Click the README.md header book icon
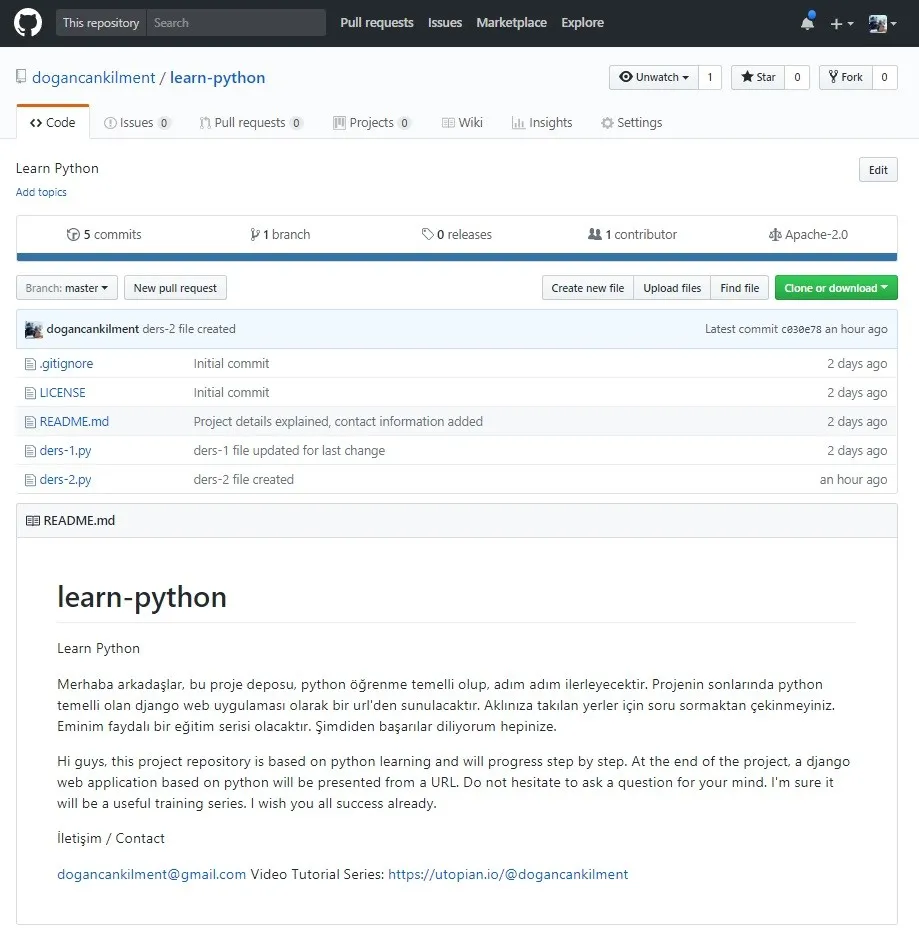 pyautogui.click(x=33, y=521)
